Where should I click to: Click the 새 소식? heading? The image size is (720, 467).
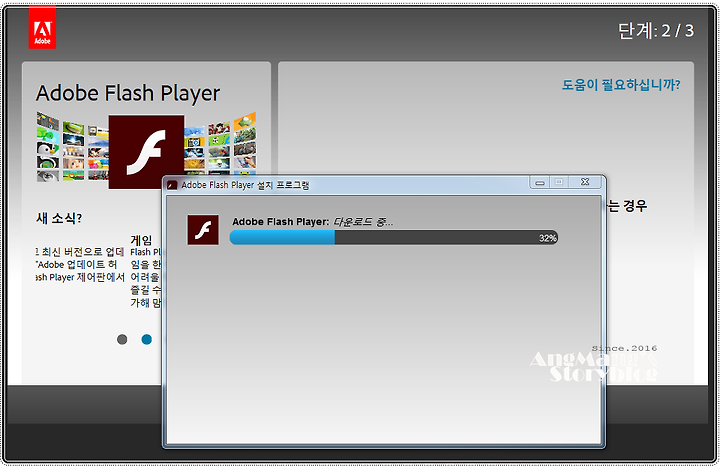point(59,218)
